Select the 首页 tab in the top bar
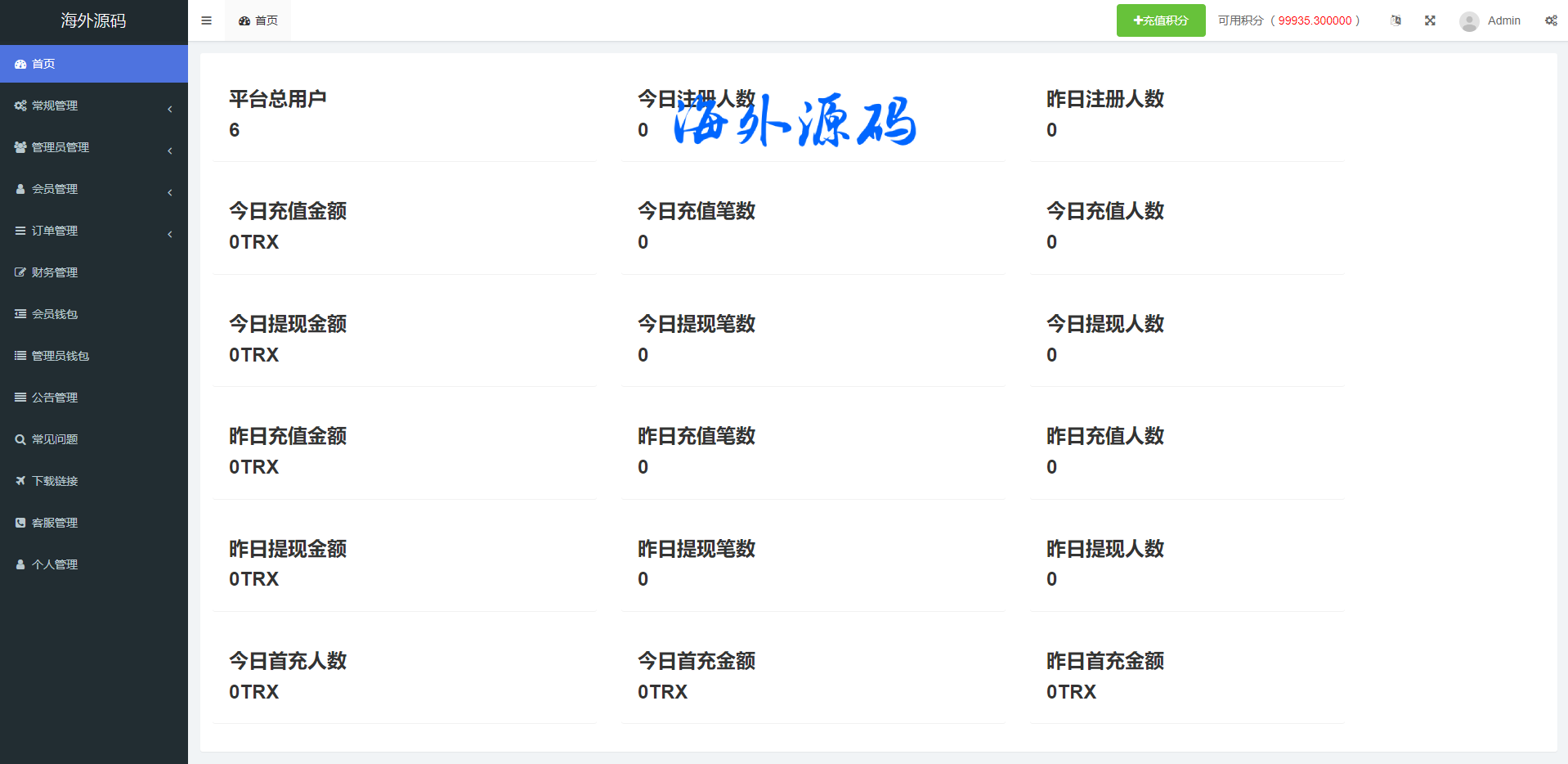 click(258, 20)
